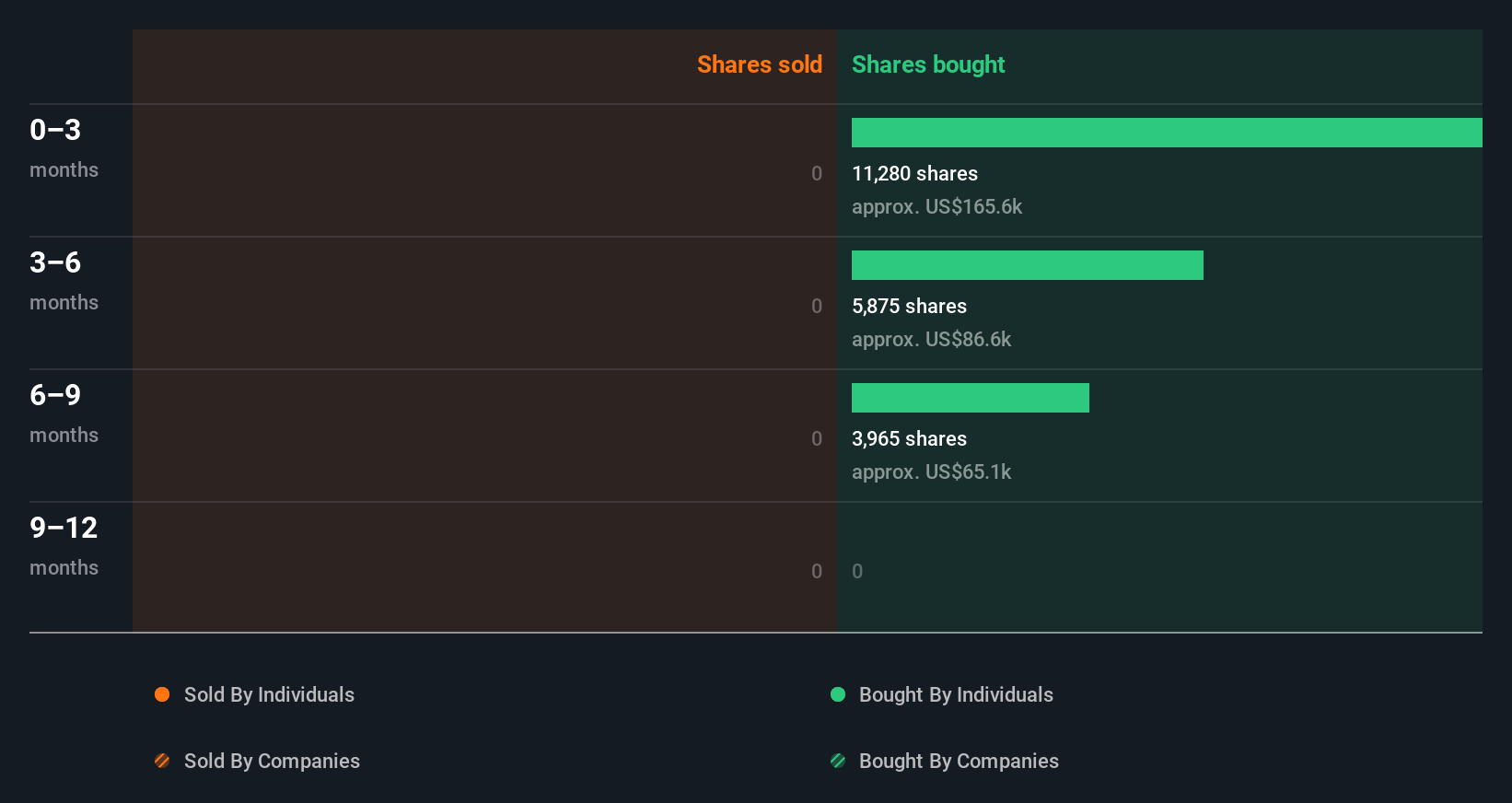Click the green Bought By Individuals legend dot
1512x803 pixels.
[838, 694]
